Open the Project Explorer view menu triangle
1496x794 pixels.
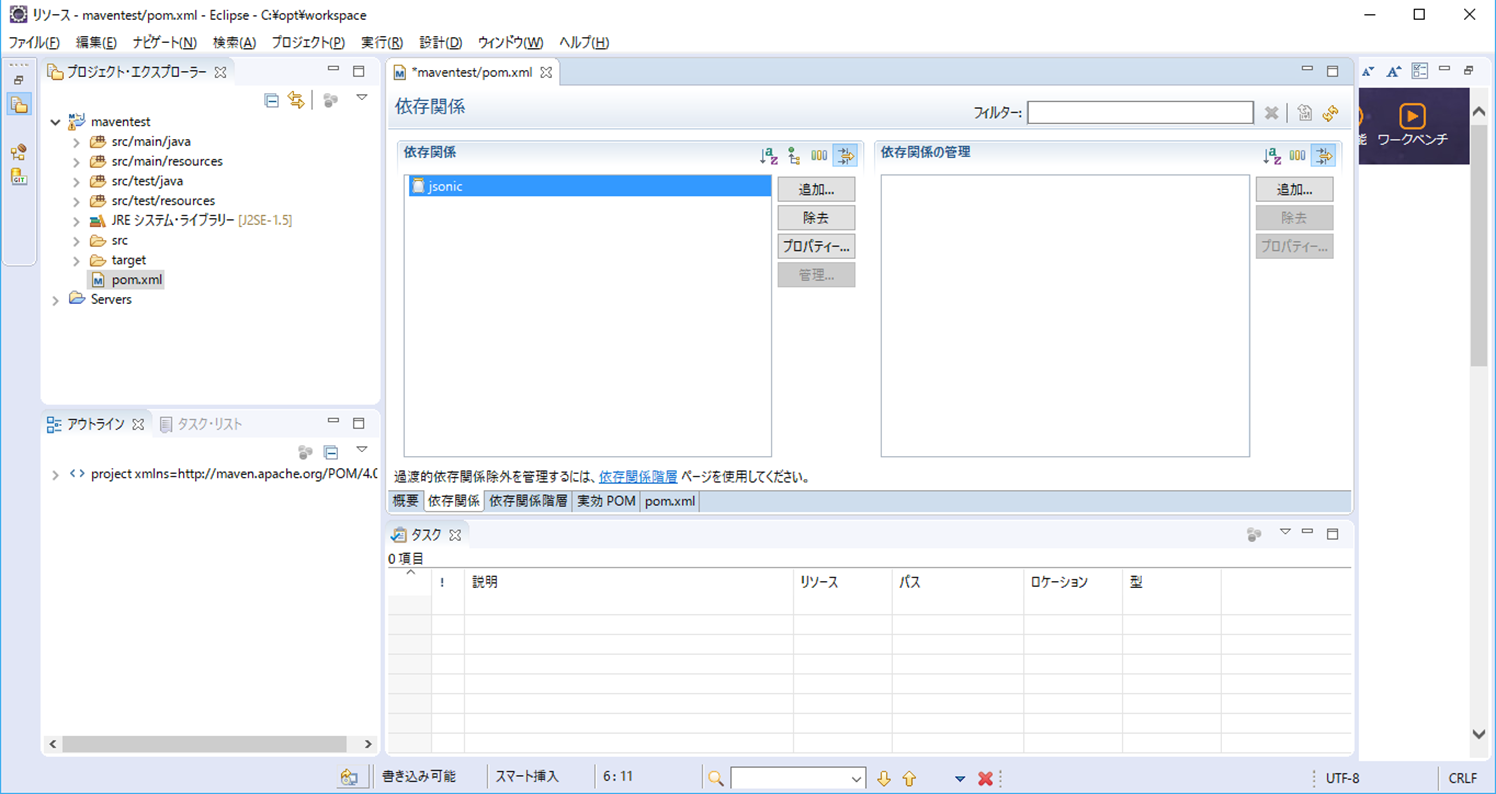click(362, 100)
